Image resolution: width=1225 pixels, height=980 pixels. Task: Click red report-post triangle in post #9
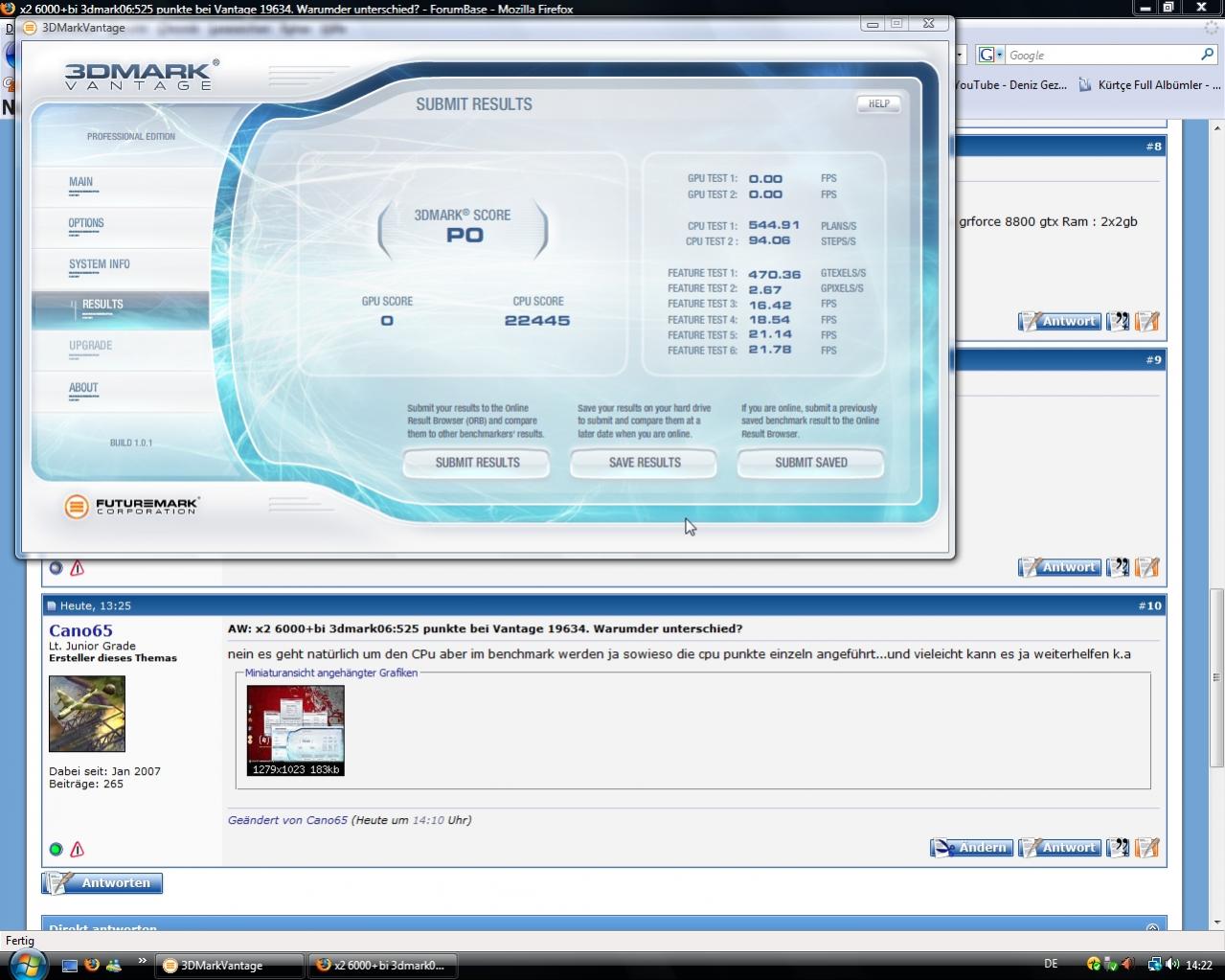coord(78,568)
